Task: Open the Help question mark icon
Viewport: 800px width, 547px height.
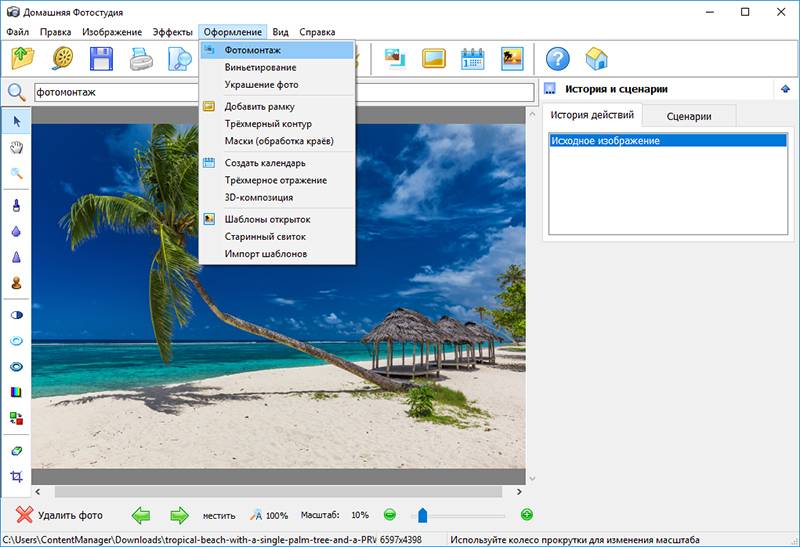Action: [557, 59]
